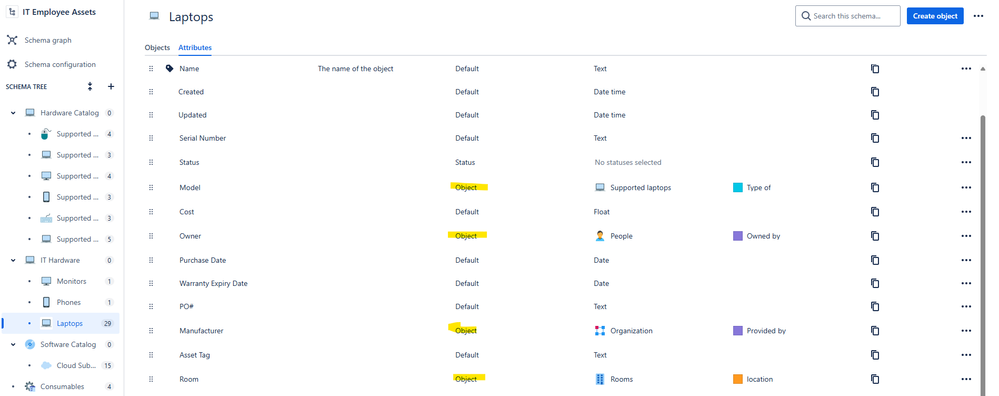Click the purple Provided by reference swatch
This screenshot has width=999, height=396.
click(738, 331)
